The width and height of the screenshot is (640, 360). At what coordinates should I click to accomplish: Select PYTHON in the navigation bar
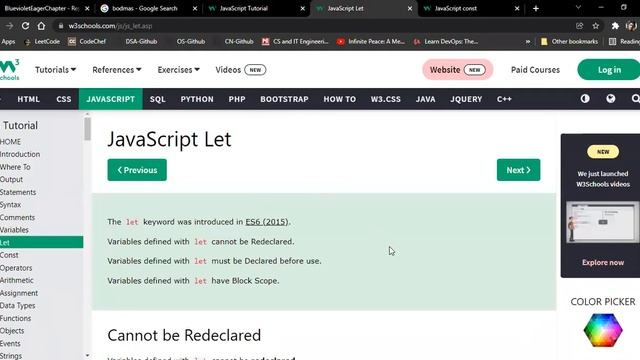coord(197,99)
